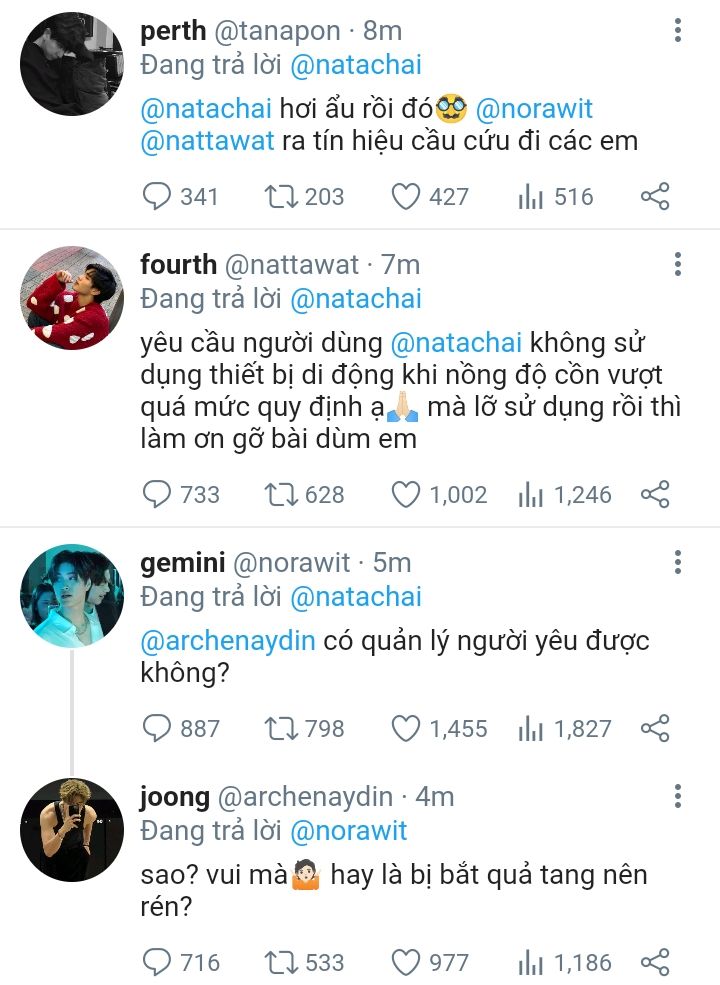
Task: Open three-dot menu on joong's tweet
Action: (677, 796)
